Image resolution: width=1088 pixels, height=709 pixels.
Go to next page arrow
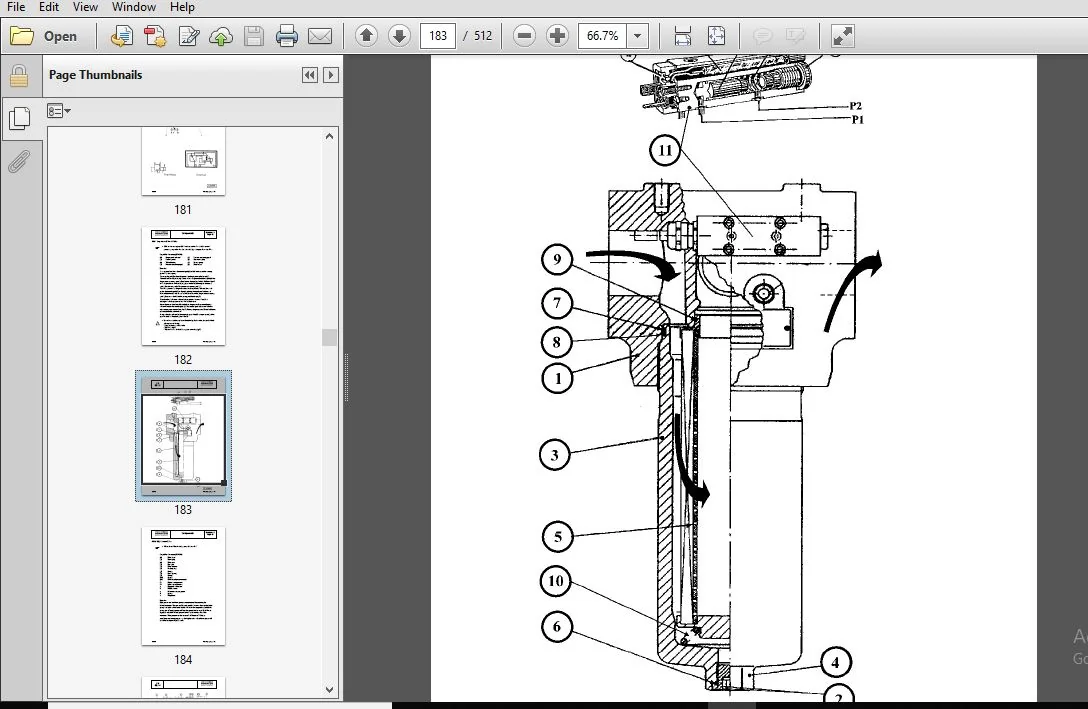pos(399,36)
